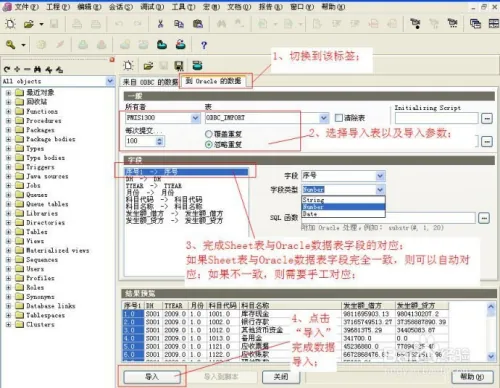Open the 报告 menu

click(270, 7)
